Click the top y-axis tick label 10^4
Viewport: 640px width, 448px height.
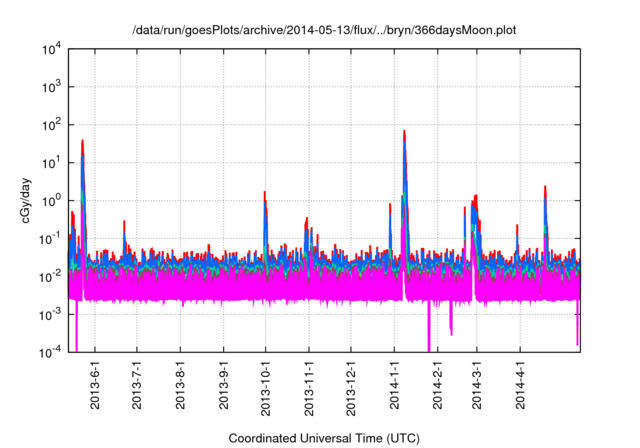(x=51, y=50)
